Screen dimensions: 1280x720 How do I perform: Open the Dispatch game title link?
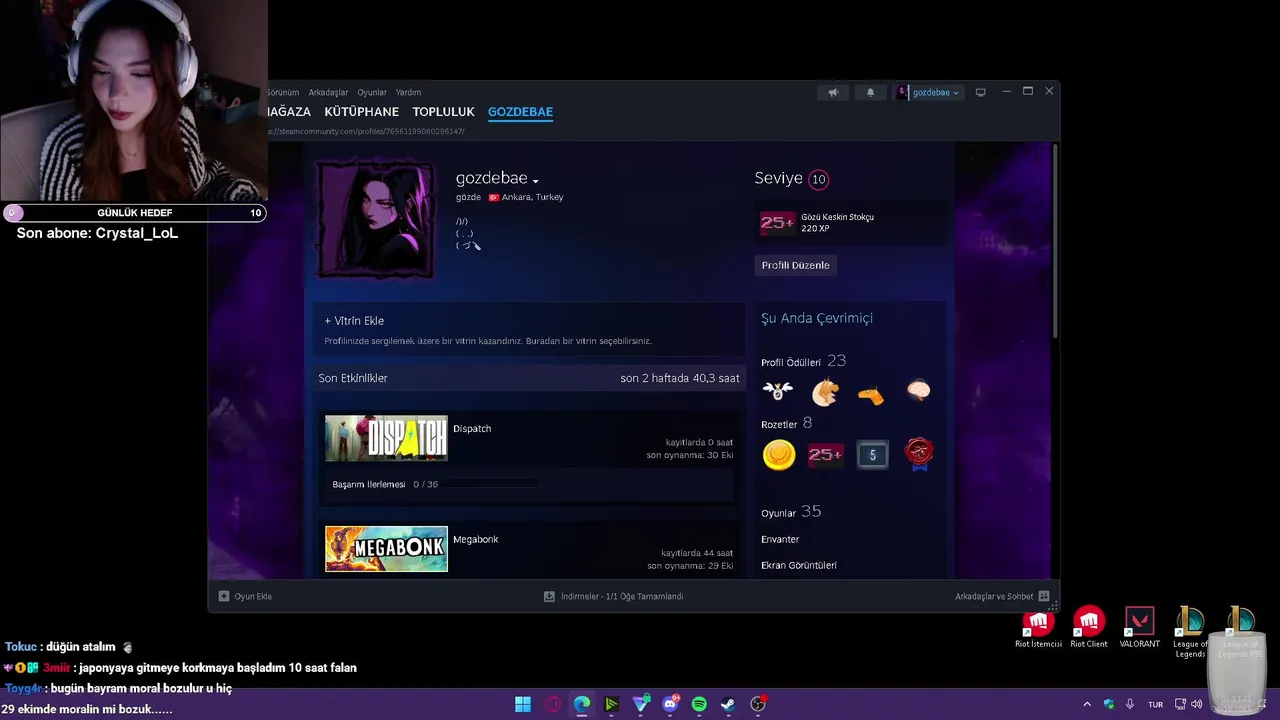472,428
